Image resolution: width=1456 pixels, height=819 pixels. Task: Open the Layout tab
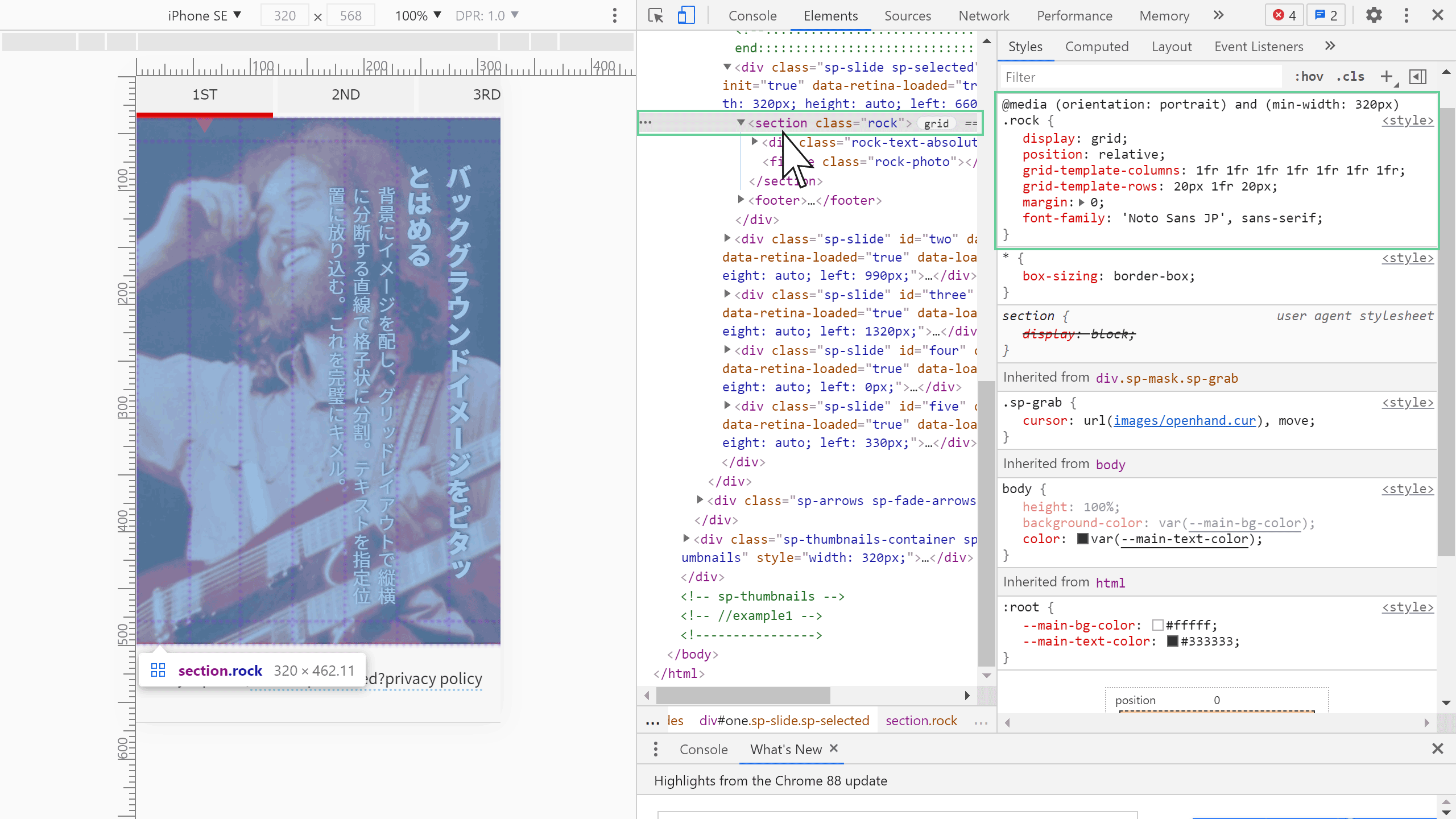pos(1172,46)
